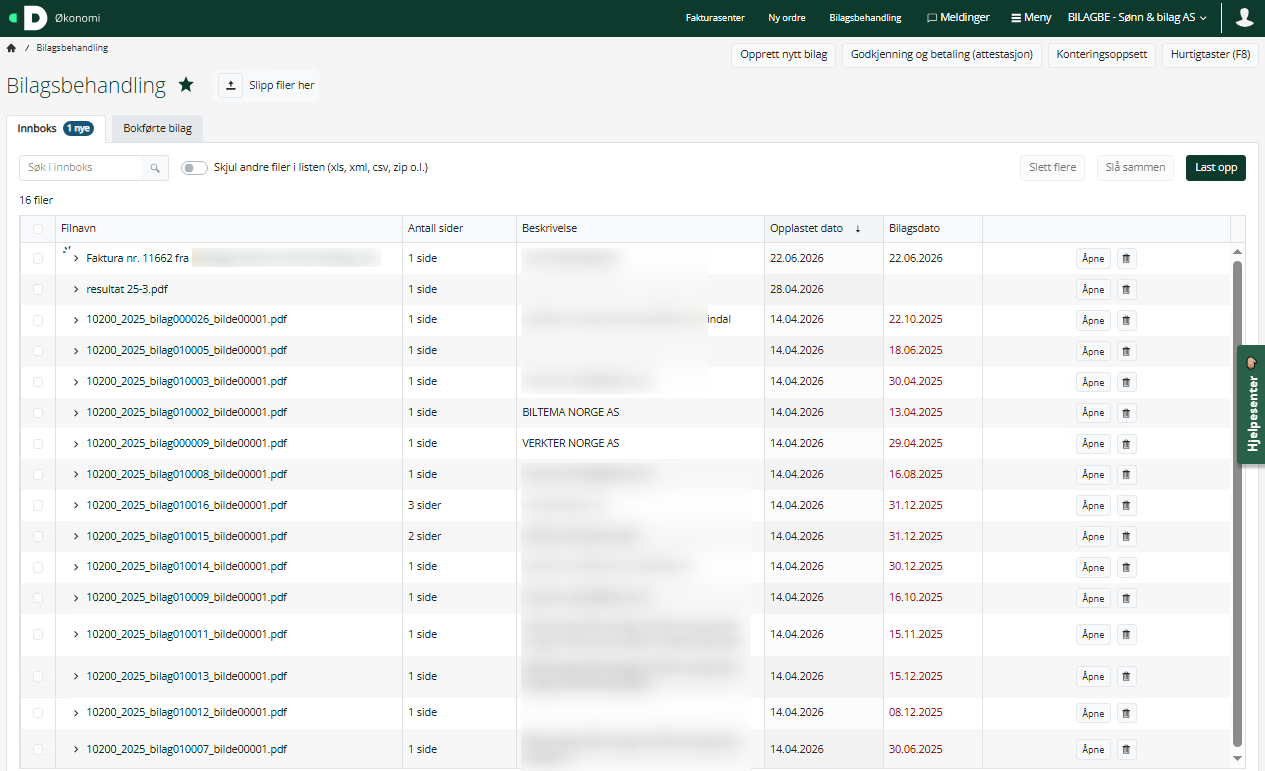1265x771 pixels.
Task: Click the search magnifier in Søk i innboks
Action: [x=155, y=168]
